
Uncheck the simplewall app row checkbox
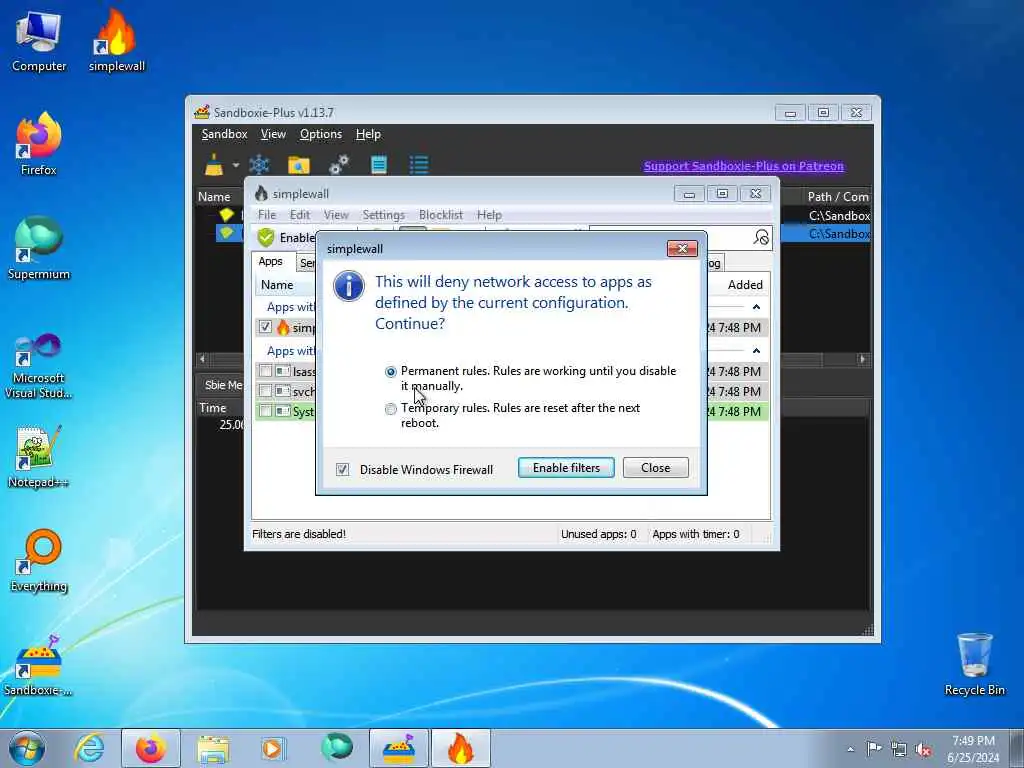pyautogui.click(x=265, y=327)
